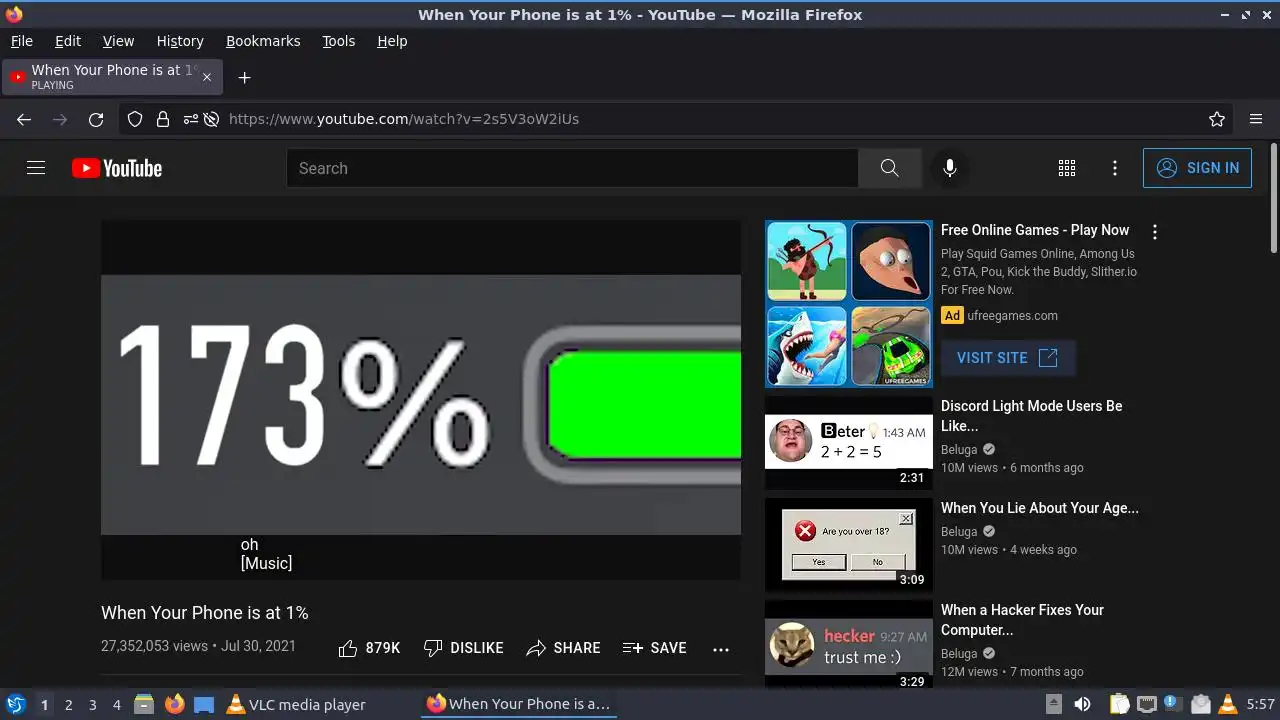Switch to VLC media player taskbar entry
The height and width of the screenshot is (720, 1280).
pyautogui.click(x=297, y=704)
